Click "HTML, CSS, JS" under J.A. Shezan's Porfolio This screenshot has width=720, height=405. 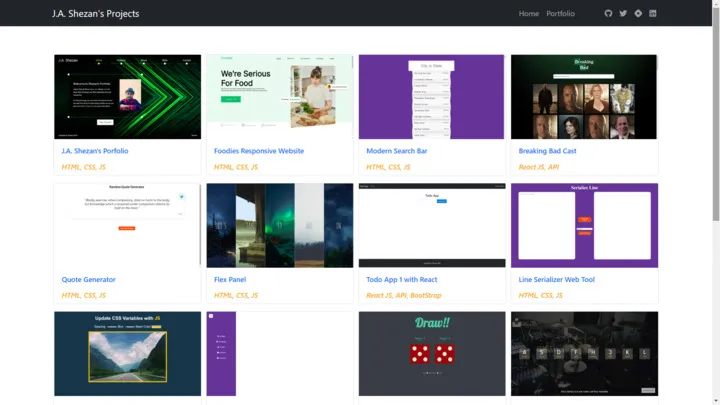[84, 167]
